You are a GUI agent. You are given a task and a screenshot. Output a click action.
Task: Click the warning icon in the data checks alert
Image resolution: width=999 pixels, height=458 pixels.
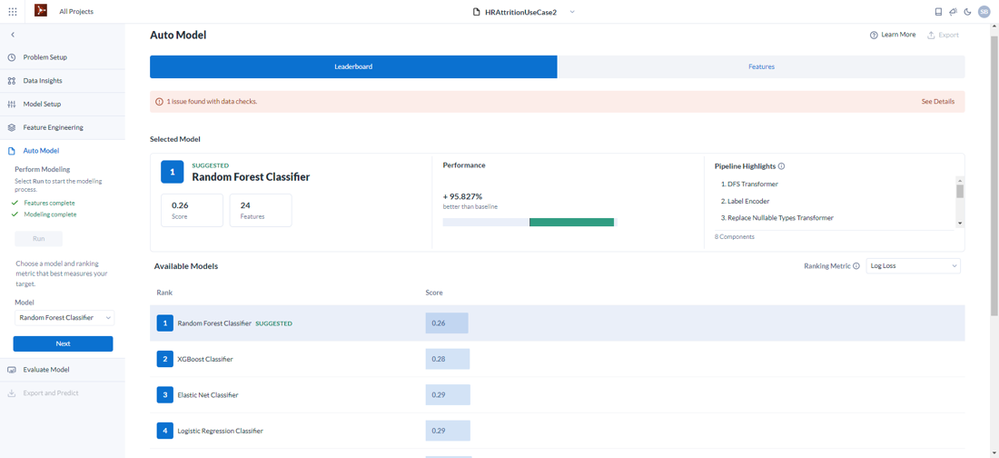[159, 101]
